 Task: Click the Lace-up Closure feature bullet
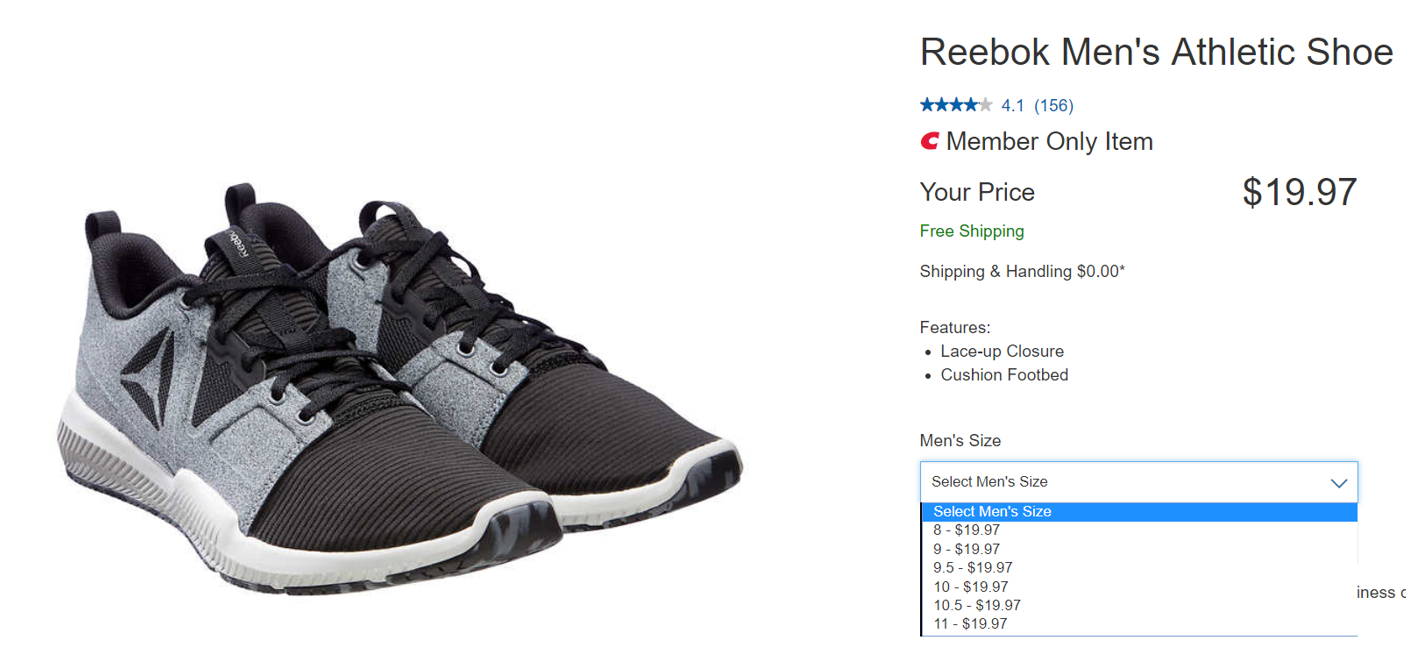click(1002, 351)
